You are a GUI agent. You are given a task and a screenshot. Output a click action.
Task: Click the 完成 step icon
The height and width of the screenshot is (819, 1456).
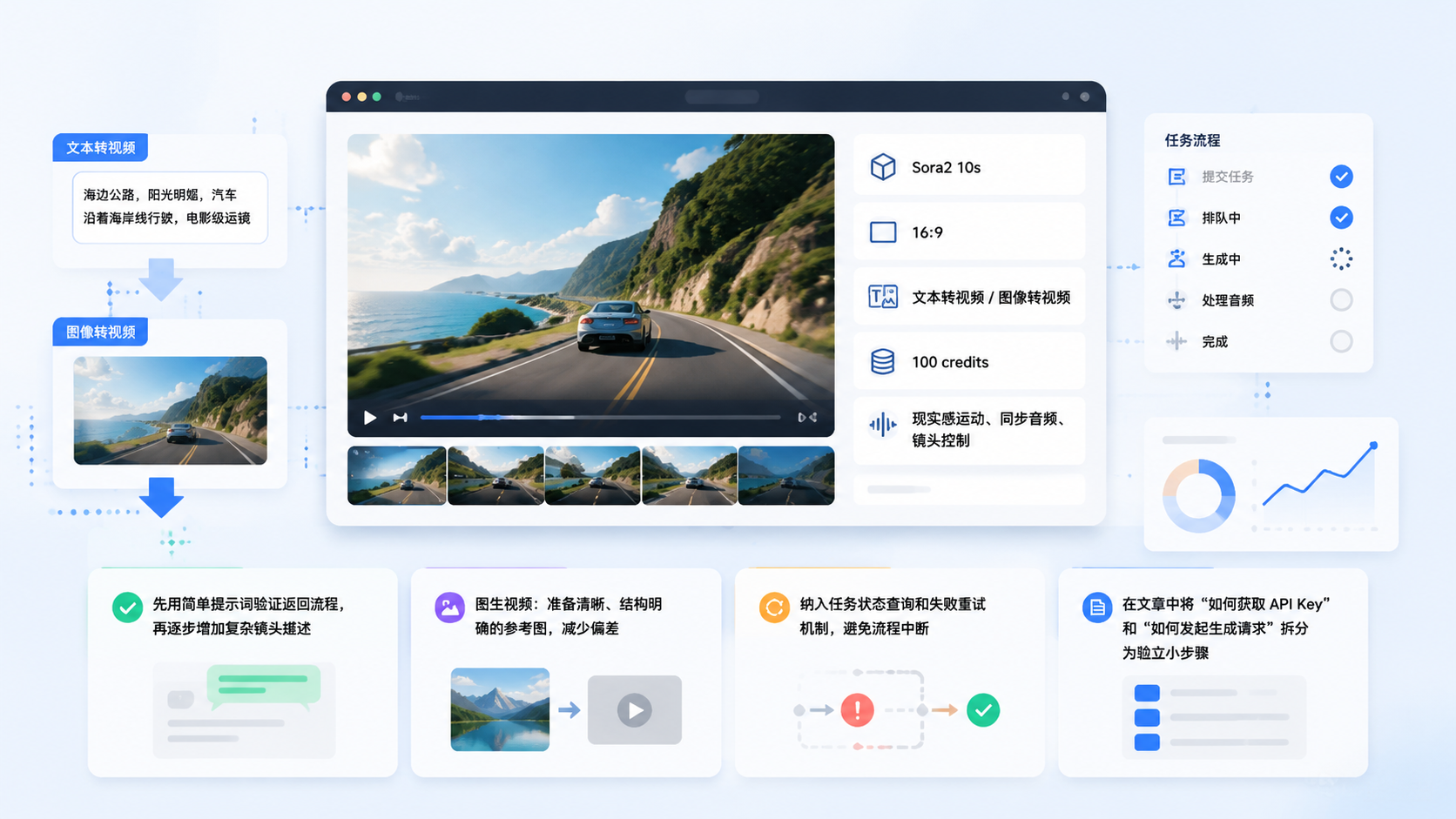tap(1176, 341)
